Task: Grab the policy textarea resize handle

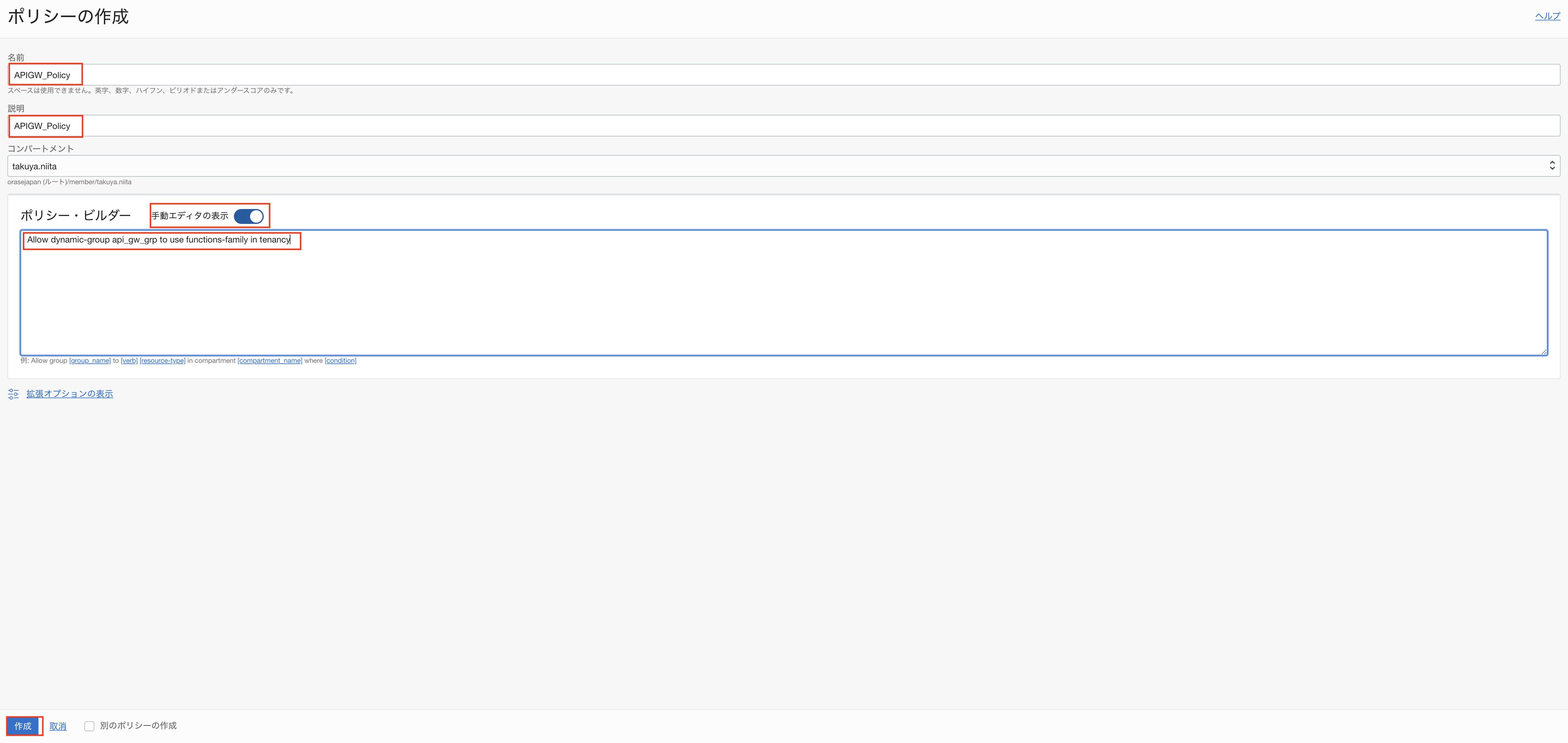Action: 1543,351
